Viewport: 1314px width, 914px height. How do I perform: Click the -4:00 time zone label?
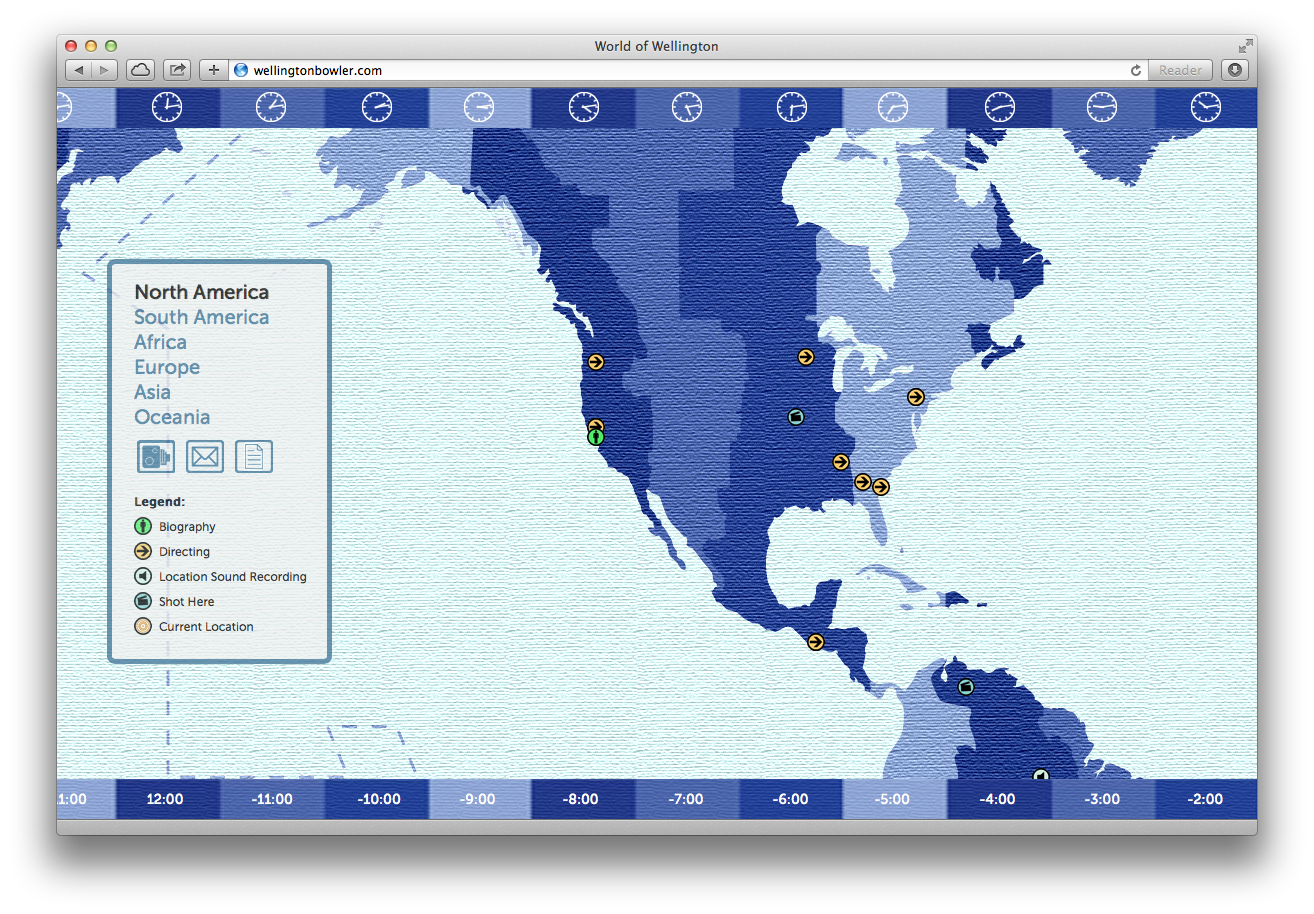(997, 799)
